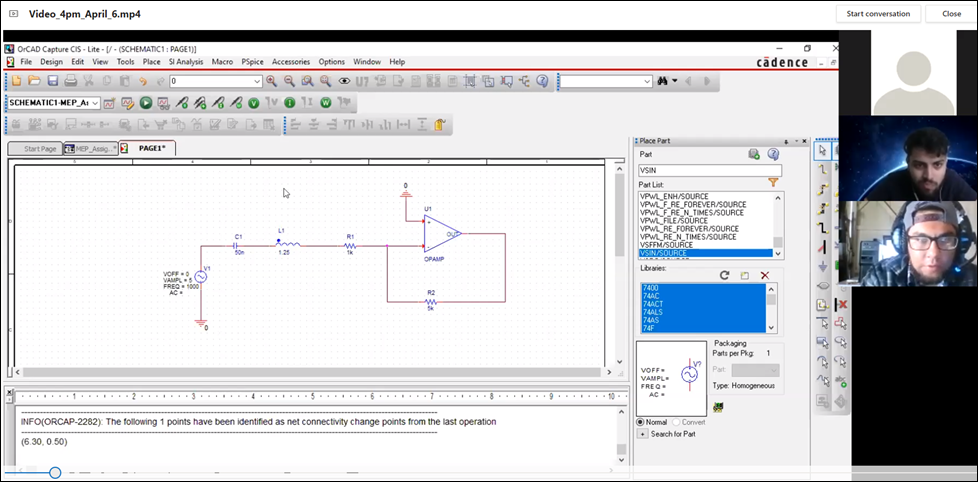978x482 pixels.
Task: Select the Place no-connect red X tool
Action: tap(841, 305)
